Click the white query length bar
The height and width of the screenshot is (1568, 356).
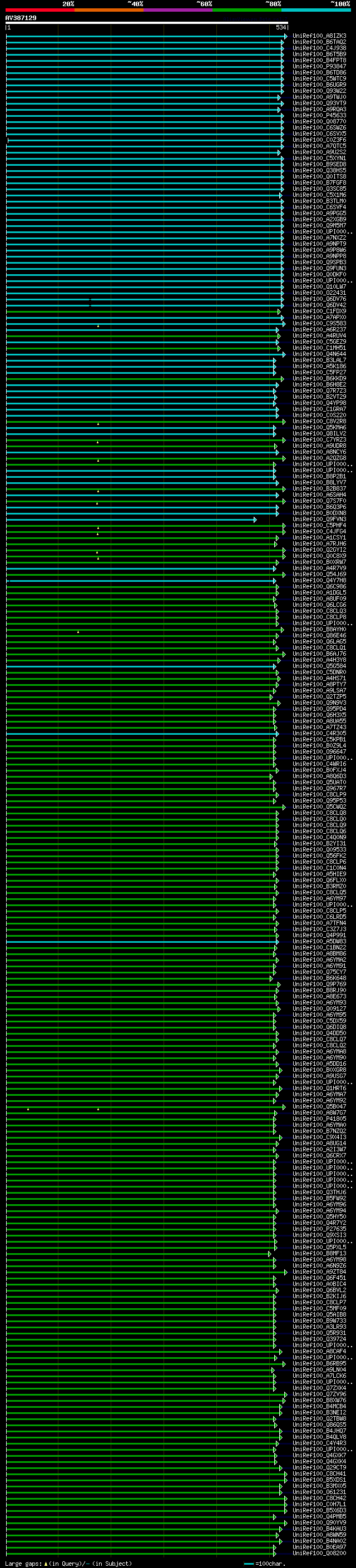[x=147, y=22]
